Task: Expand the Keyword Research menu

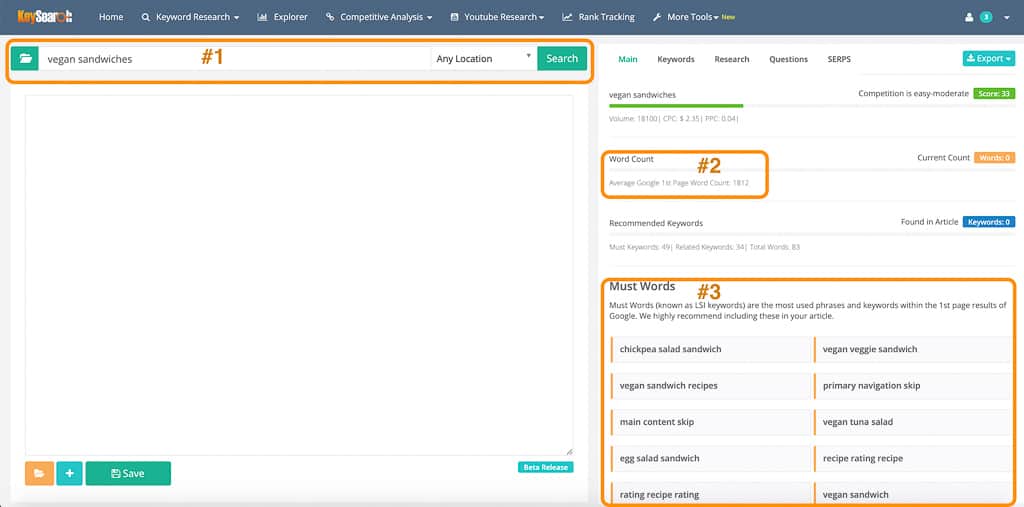Action: (190, 17)
